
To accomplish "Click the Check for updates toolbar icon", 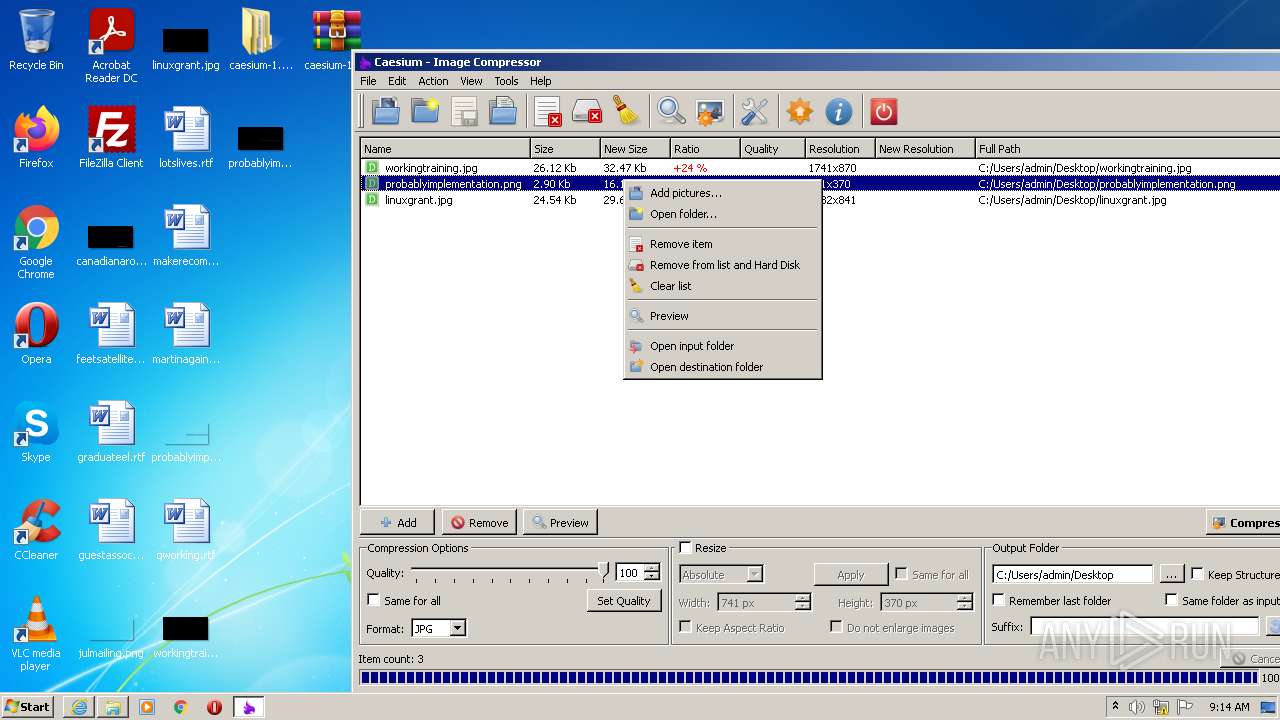I will pos(799,111).
